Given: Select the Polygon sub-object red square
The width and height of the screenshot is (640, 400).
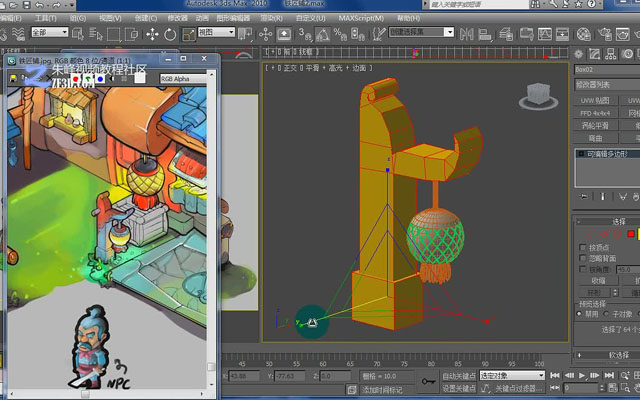Looking at the screenshot, I should 631,234.
